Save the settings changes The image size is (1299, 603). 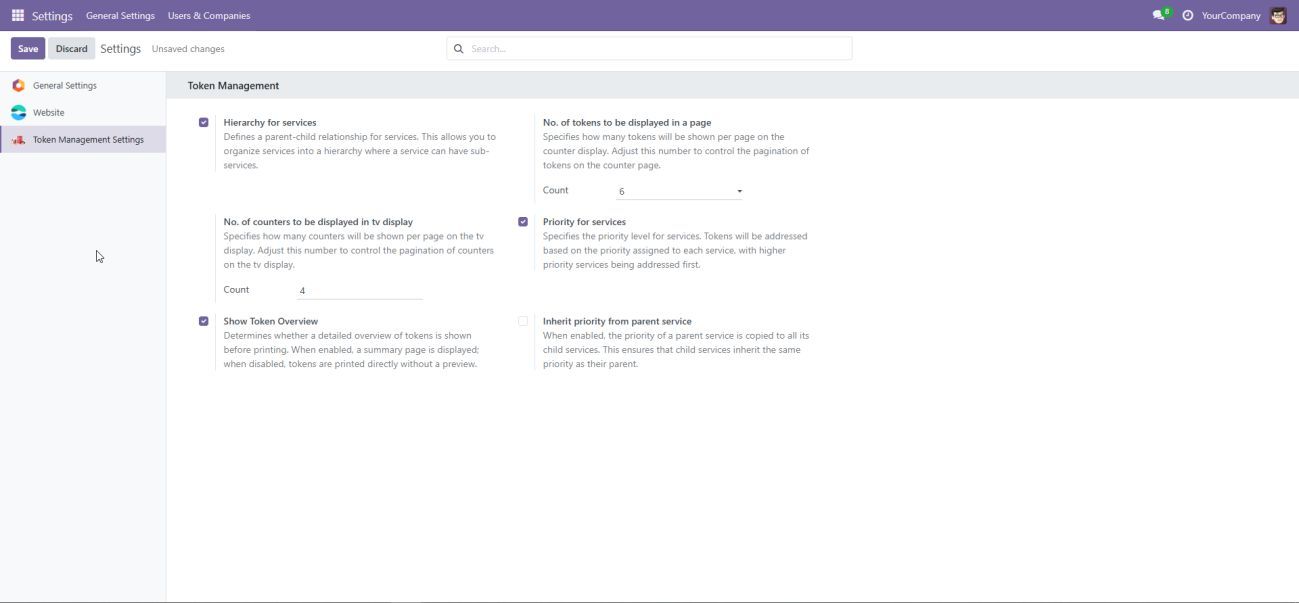28,48
